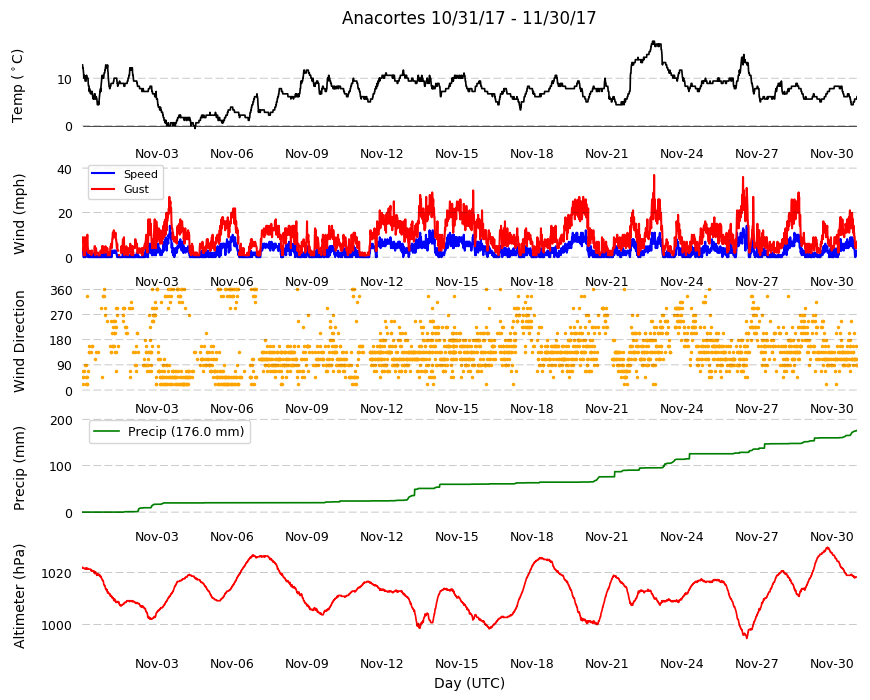Select the Precip (176.0 mm) legend label
Screen dimensions: 870x700
[x=186, y=432]
